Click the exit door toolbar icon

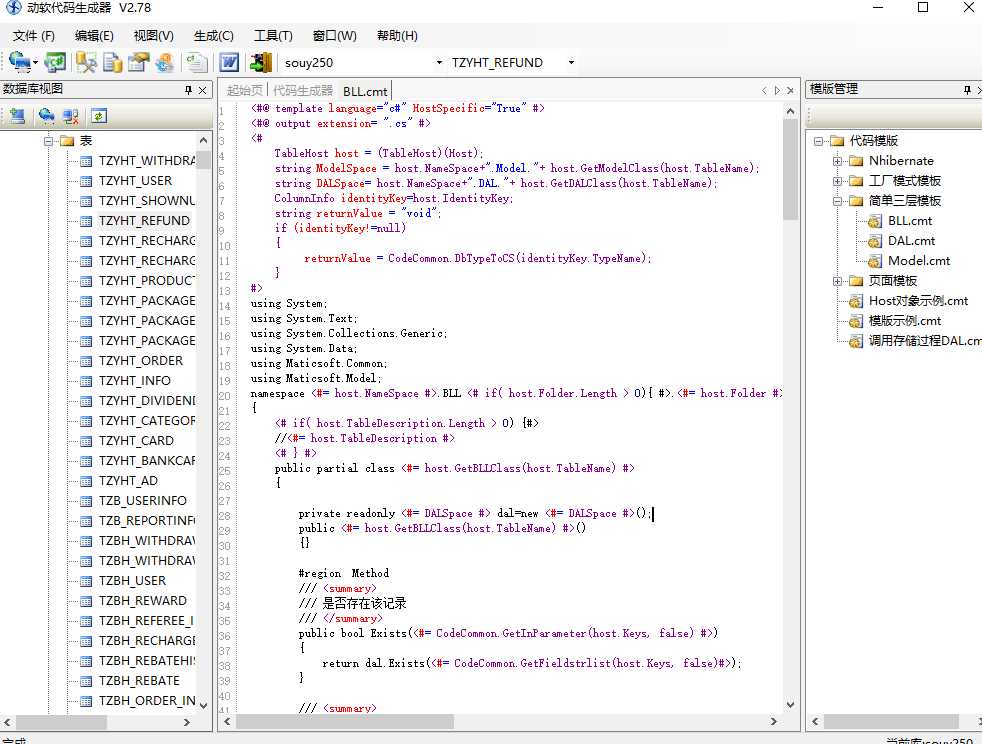261,62
